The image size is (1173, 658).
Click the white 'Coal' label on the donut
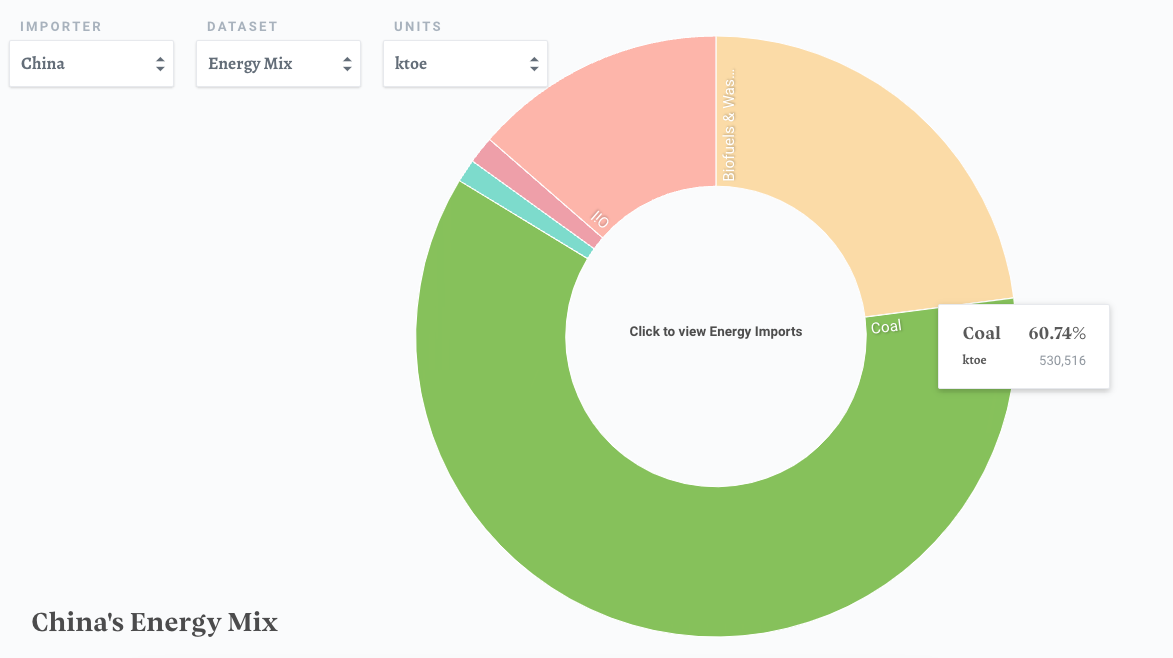click(885, 327)
